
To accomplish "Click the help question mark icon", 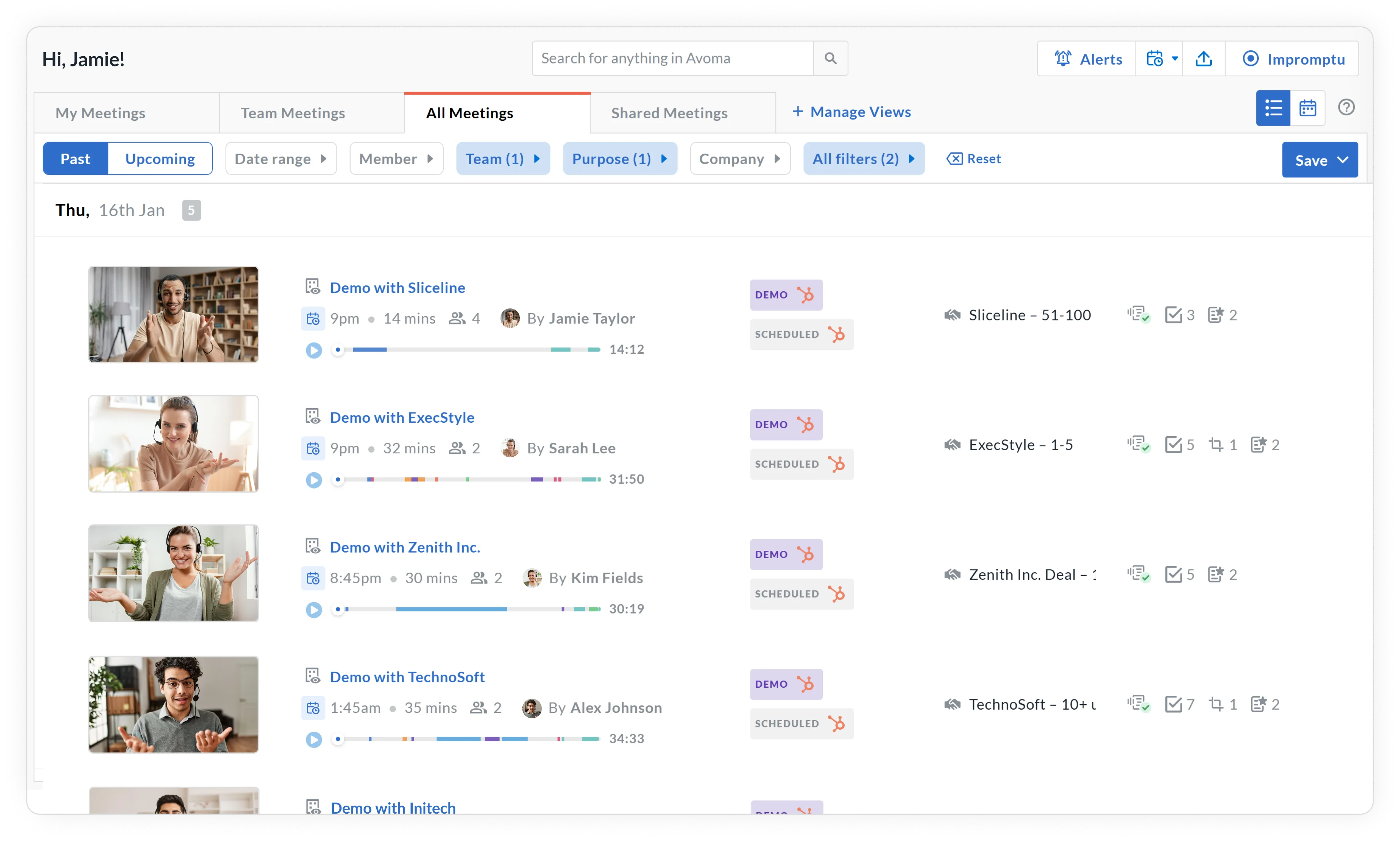I will tap(1346, 108).
